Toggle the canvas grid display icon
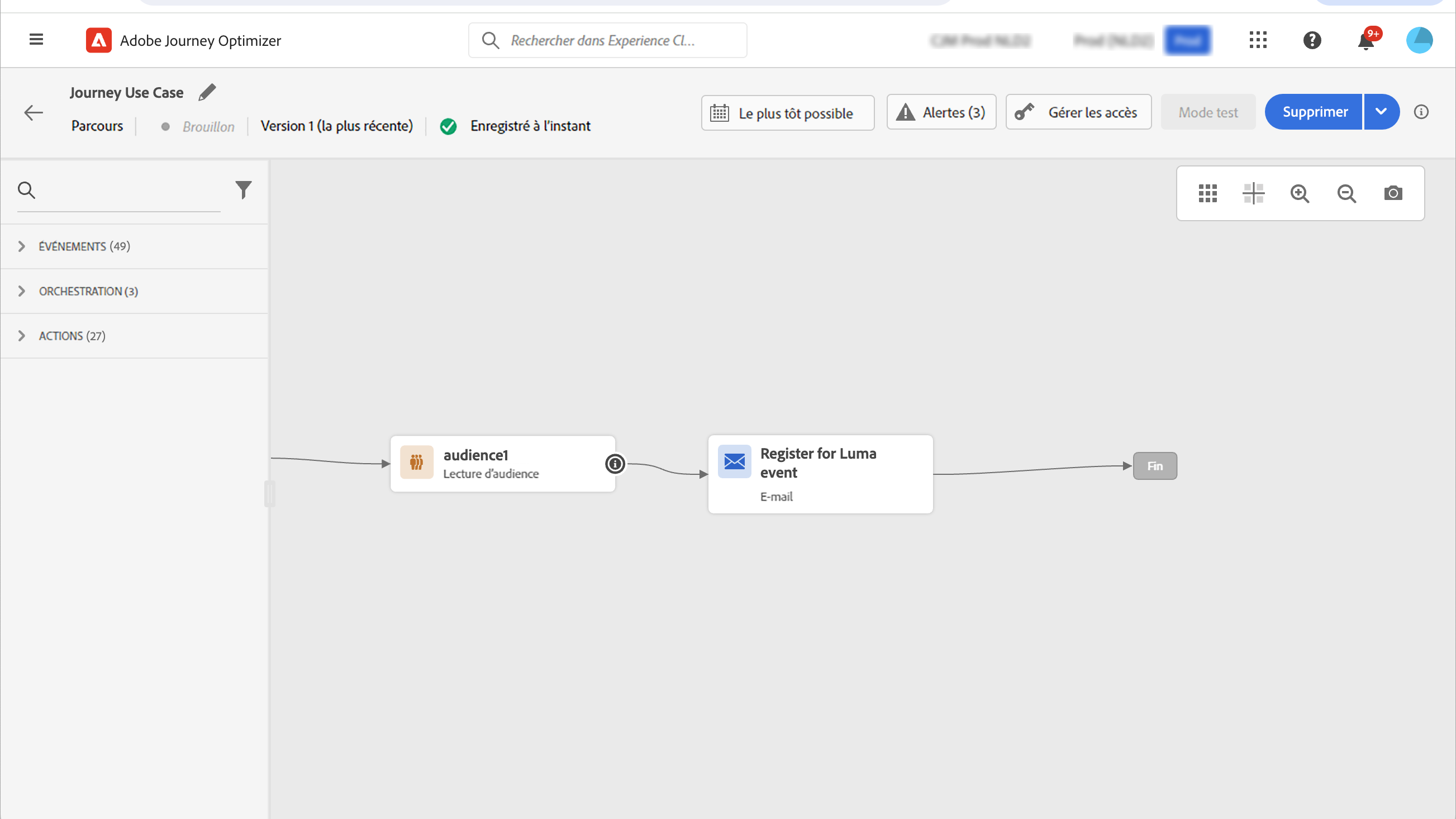The width and height of the screenshot is (1456, 819). [1207, 193]
